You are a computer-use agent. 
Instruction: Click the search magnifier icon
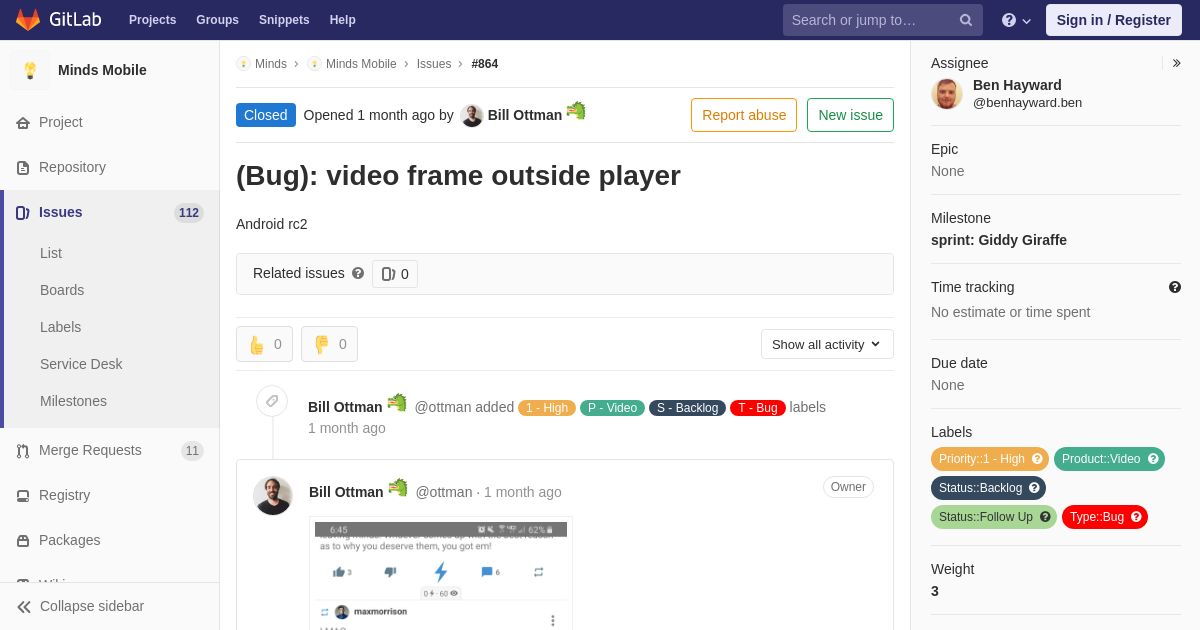pyautogui.click(x=966, y=20)
